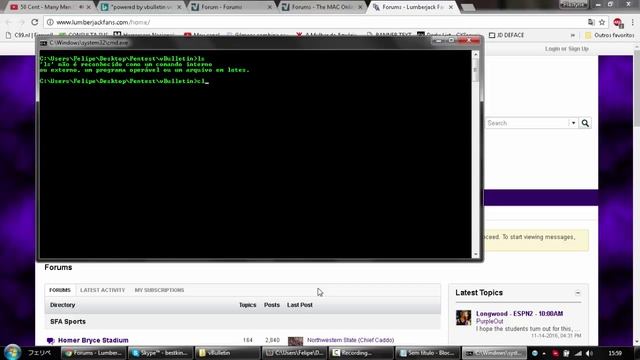640x360 pixels.
Task: Open the search options dropdown arrow
Action: tap(573, 123)
